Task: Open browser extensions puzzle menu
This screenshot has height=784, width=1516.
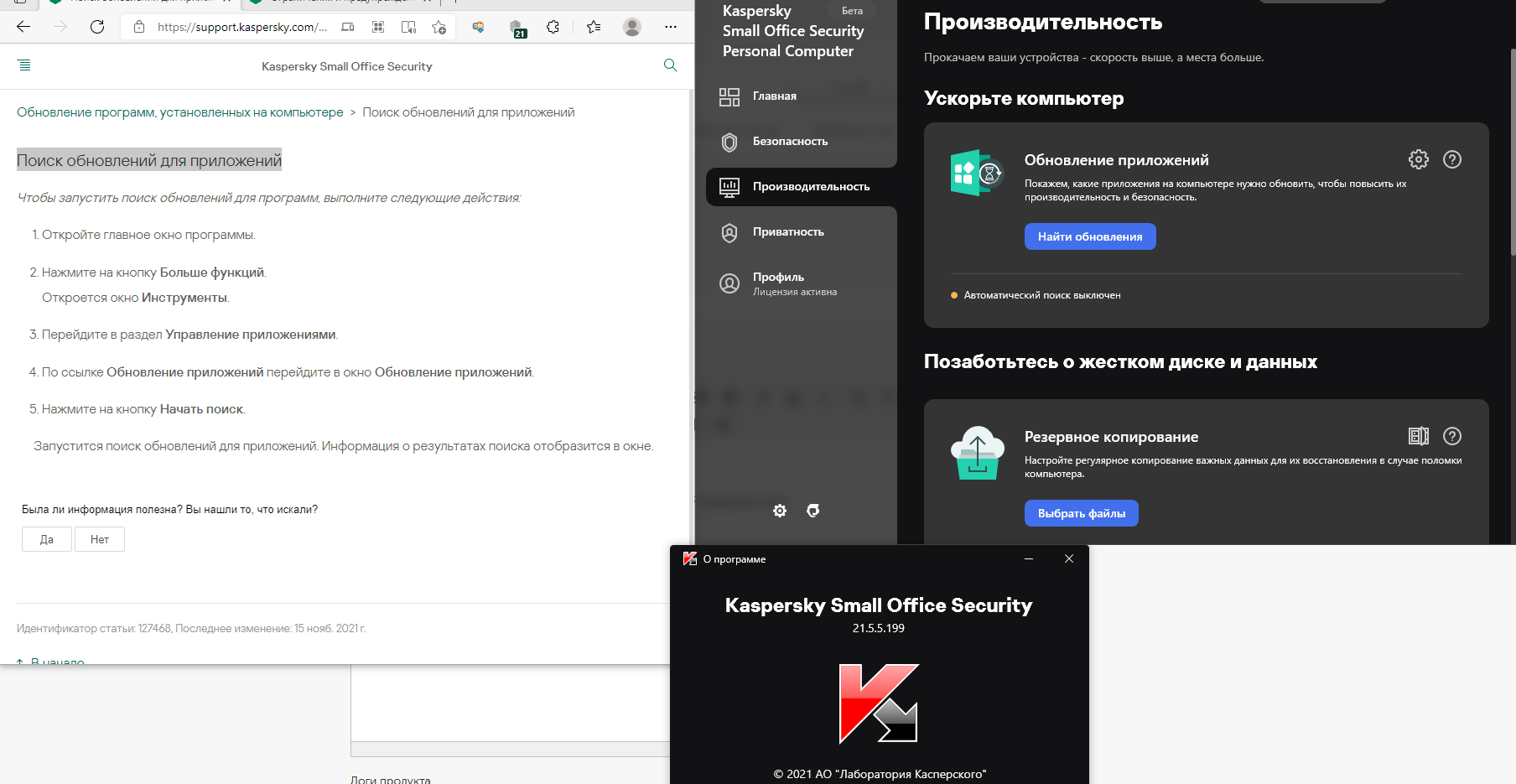Action: pos(553,27)
